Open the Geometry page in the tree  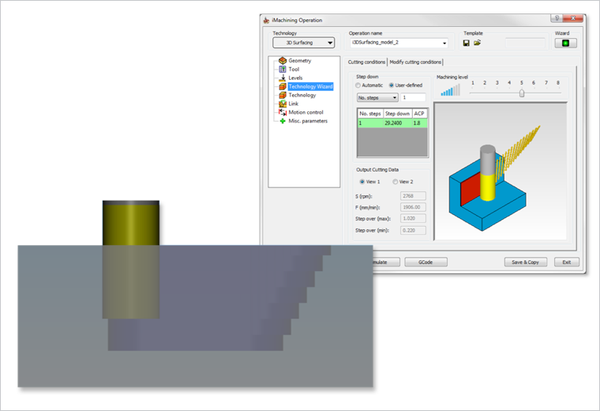click(x=301, y=61)
